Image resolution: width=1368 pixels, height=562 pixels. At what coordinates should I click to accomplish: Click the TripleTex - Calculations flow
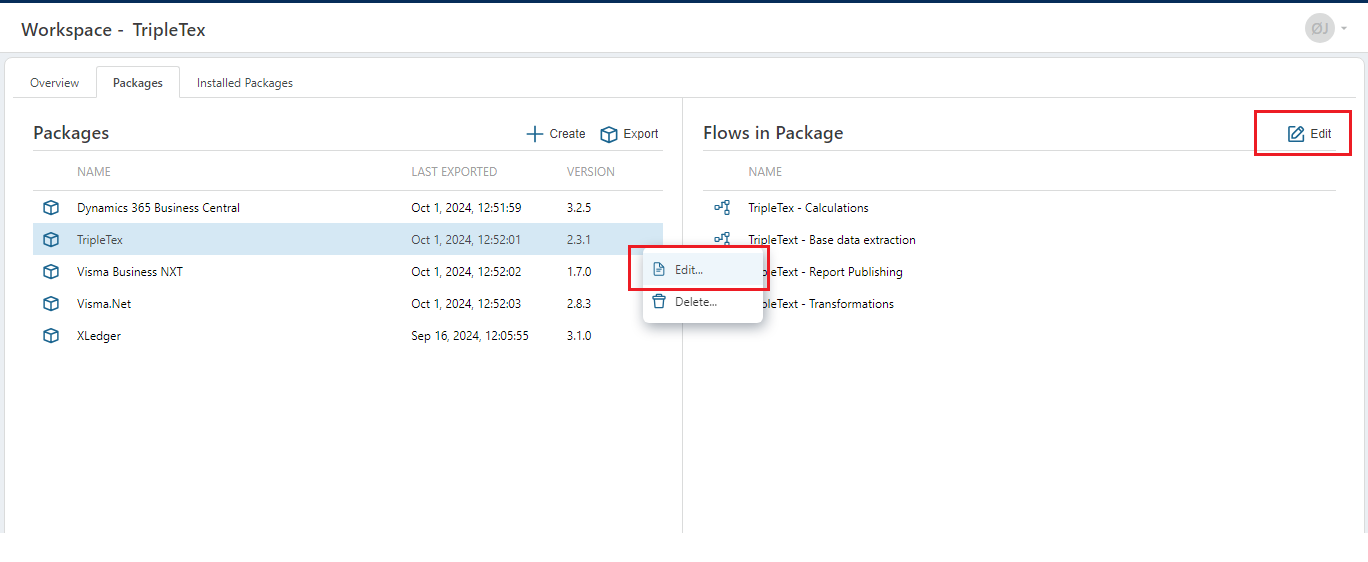point(808,208)
